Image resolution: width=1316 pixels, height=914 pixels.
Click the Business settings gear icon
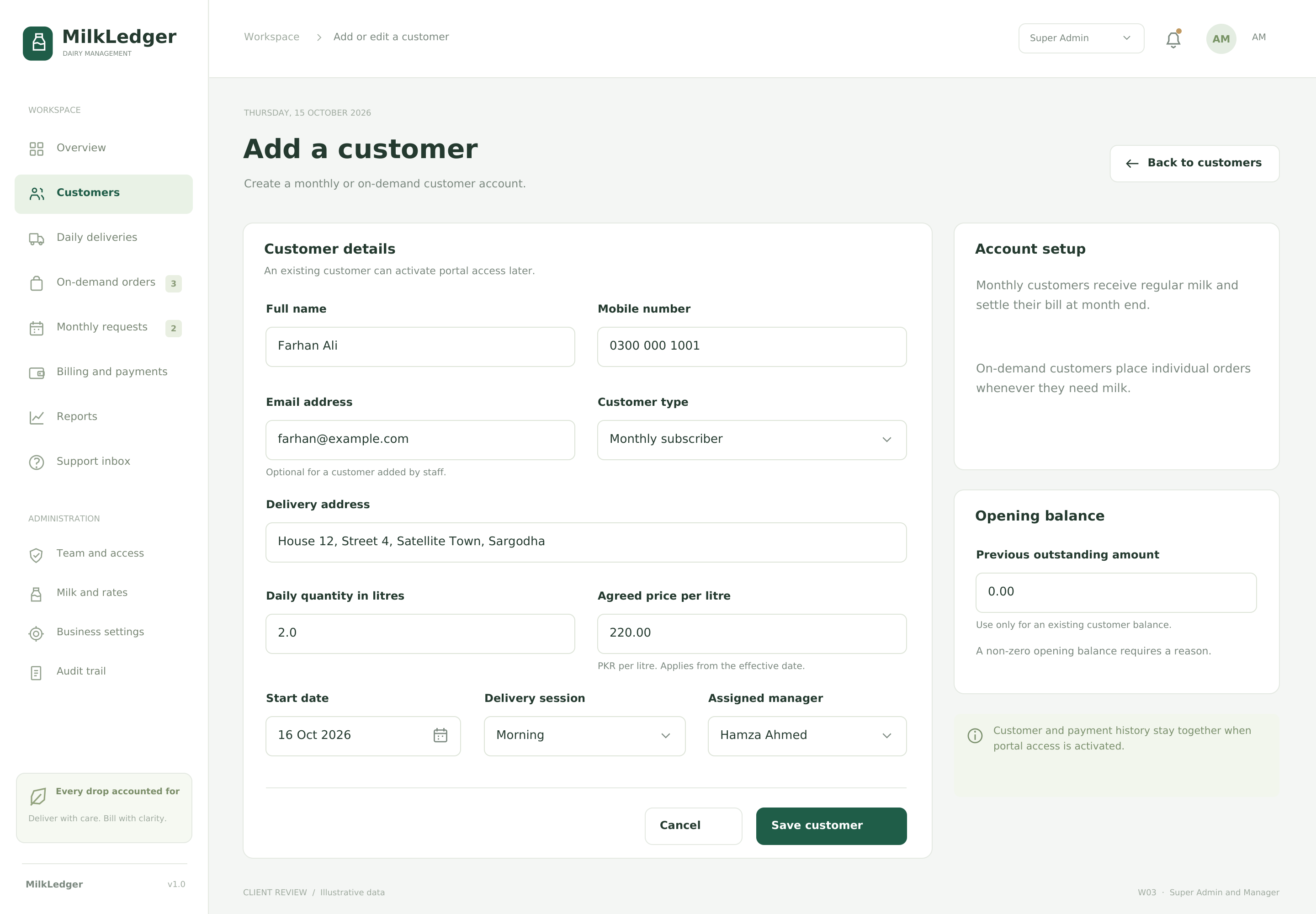pyautogui.click(x=36, y=633)
